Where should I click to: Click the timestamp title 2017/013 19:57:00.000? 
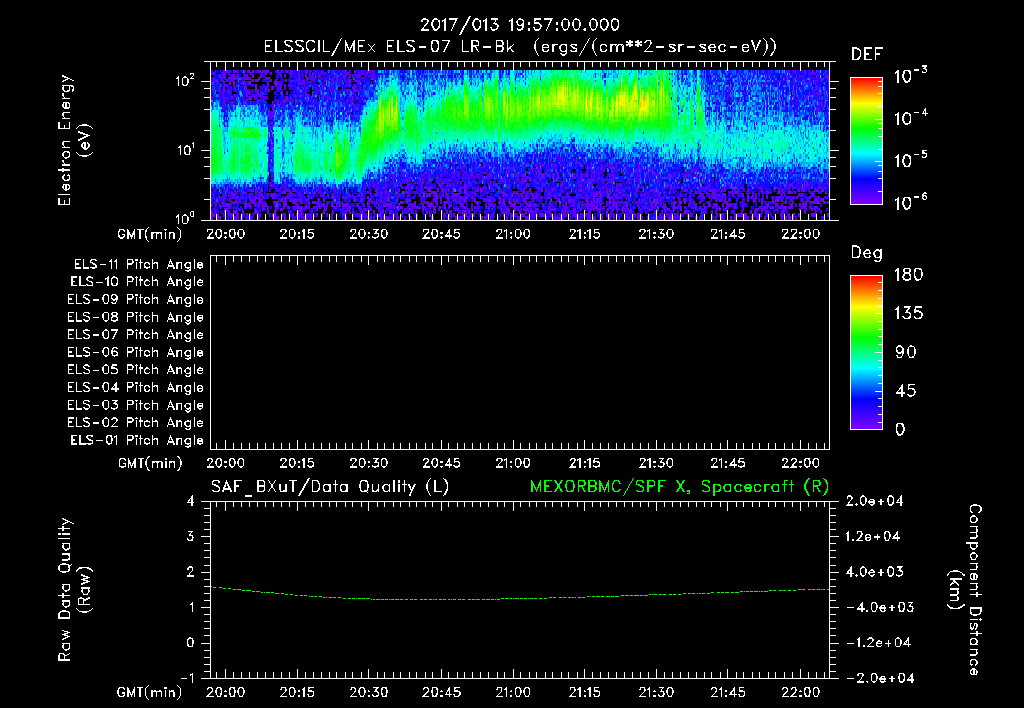[x=519, y=25]
